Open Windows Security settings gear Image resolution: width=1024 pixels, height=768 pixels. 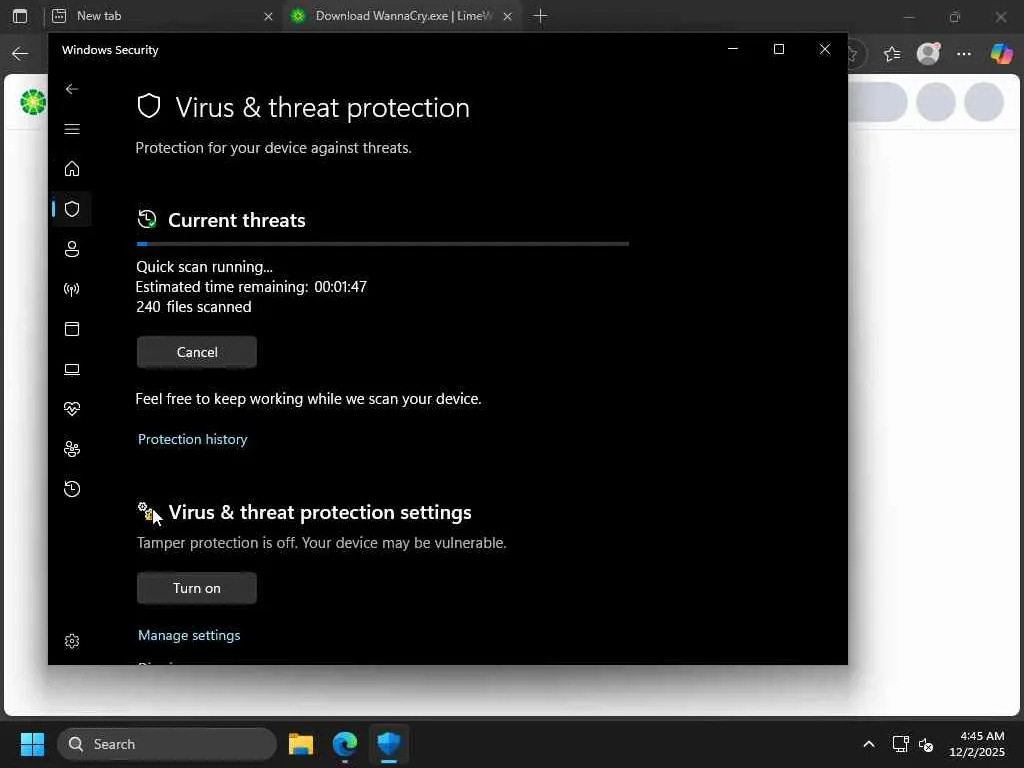click(72, 641)
